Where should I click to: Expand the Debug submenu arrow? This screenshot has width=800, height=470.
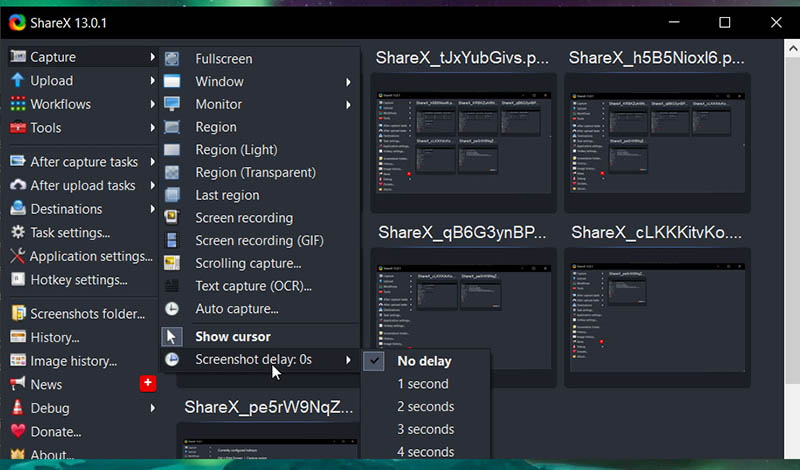(152, 408)
